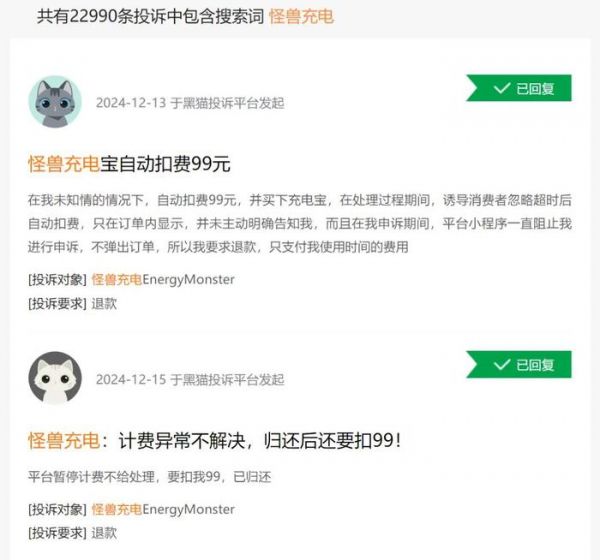Click the second 投诉要求 退款 line
Viewport: 600px width, 560px height.
point(72,533)
